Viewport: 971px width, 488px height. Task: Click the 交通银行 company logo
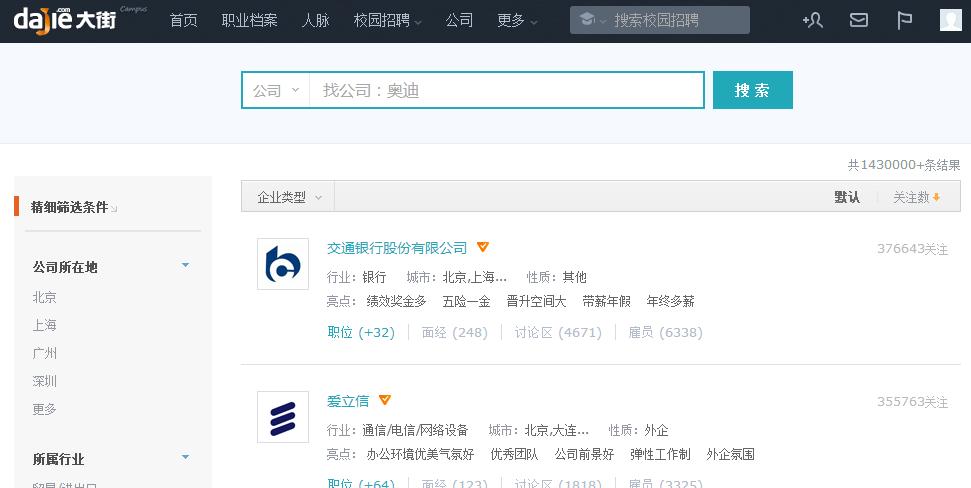[x=283, y=264]
